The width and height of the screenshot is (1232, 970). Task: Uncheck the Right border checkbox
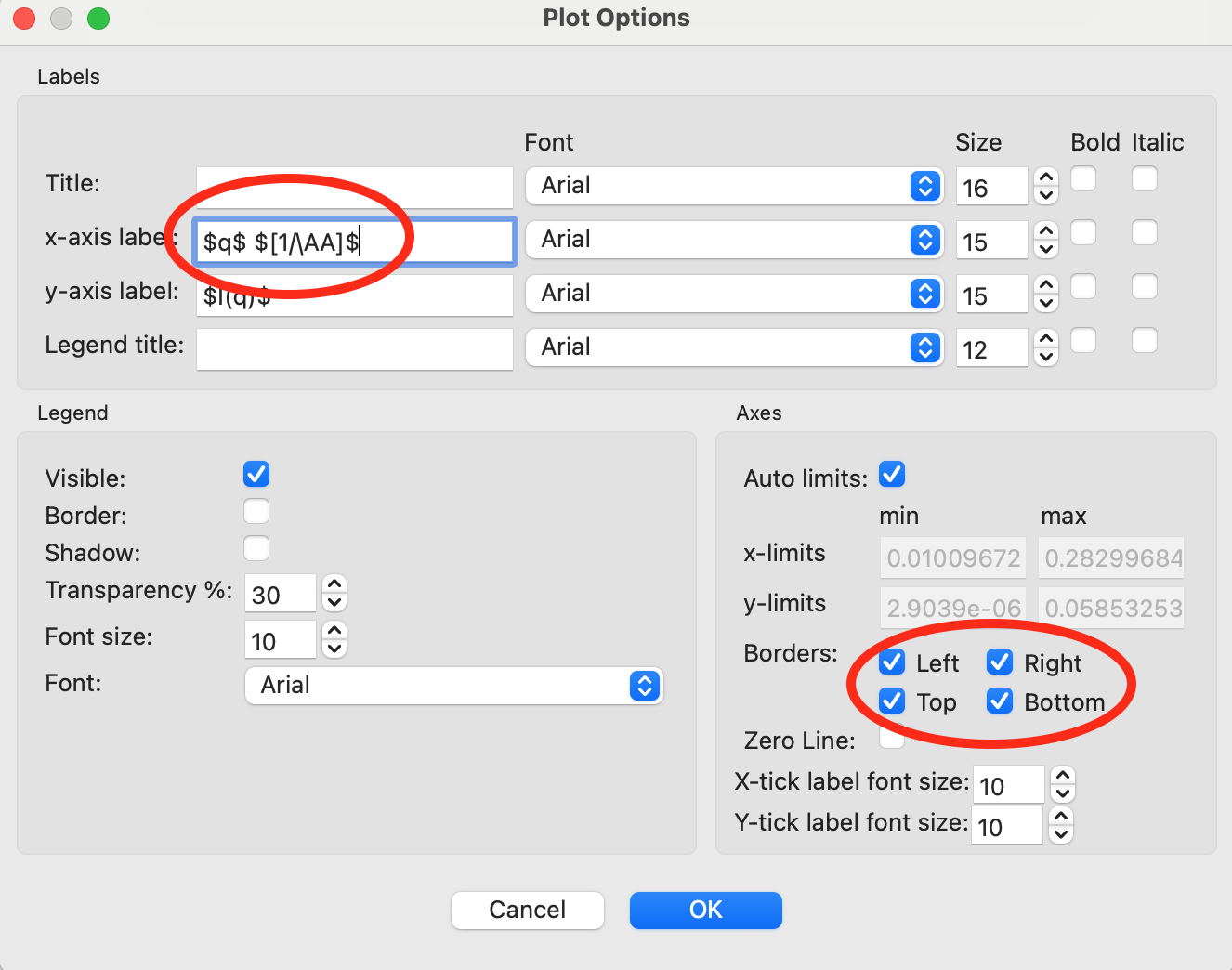1000,662
